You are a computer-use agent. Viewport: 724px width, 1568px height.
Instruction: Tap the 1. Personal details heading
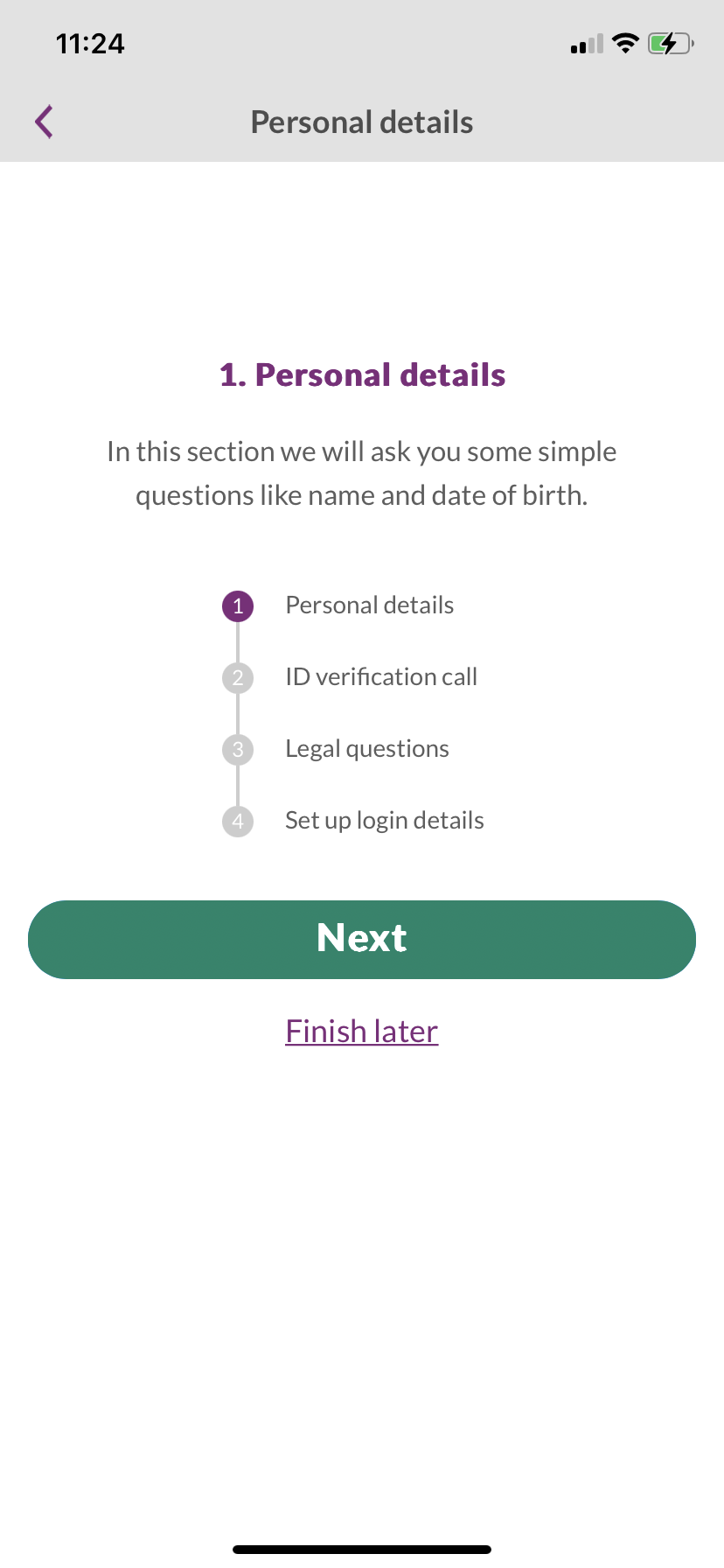point(362,375)
